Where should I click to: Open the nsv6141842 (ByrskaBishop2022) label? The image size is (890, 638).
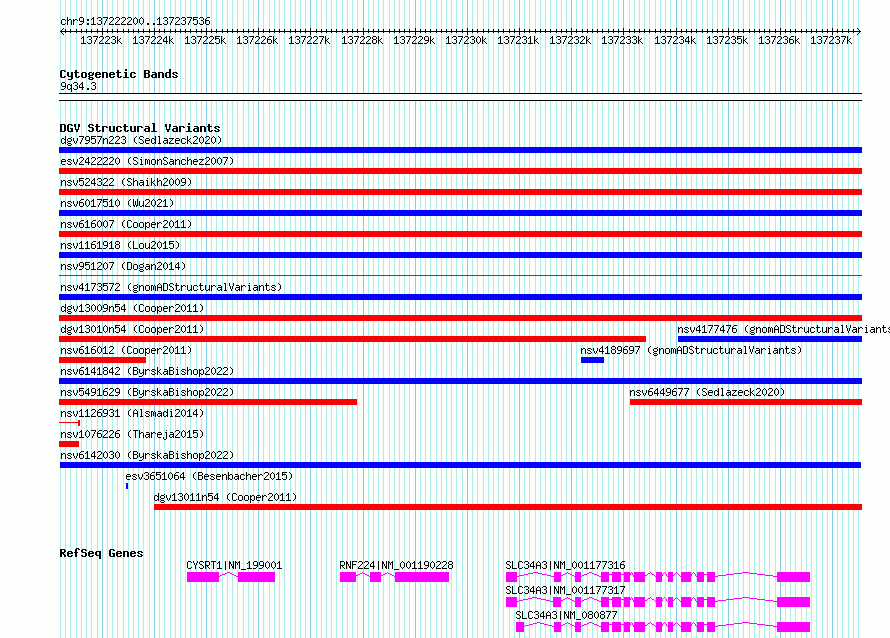pos(147,371)
